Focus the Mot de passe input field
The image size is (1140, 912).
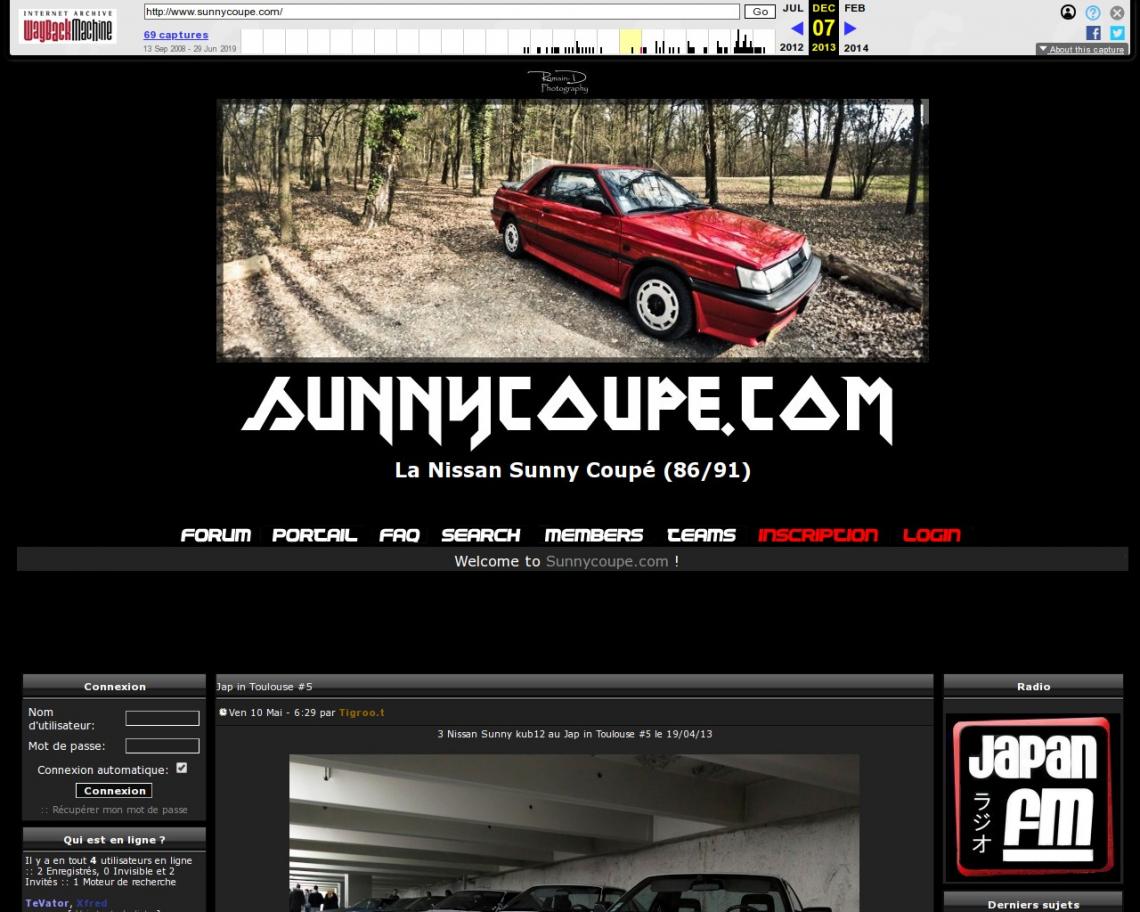[162, 745]
